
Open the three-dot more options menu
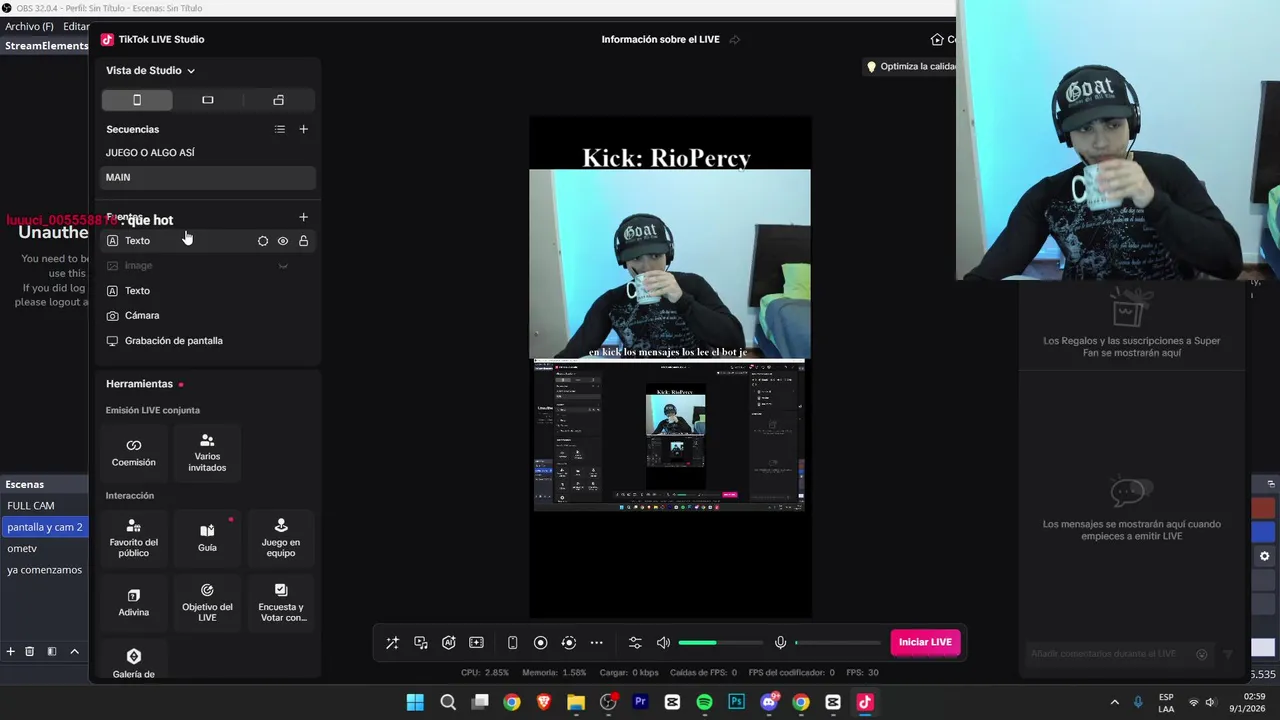(596, 643)
